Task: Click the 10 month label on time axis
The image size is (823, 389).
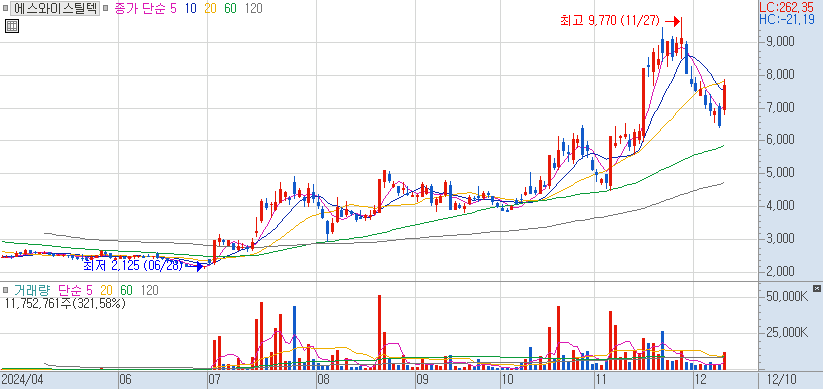Action: (x=507, y=380)
